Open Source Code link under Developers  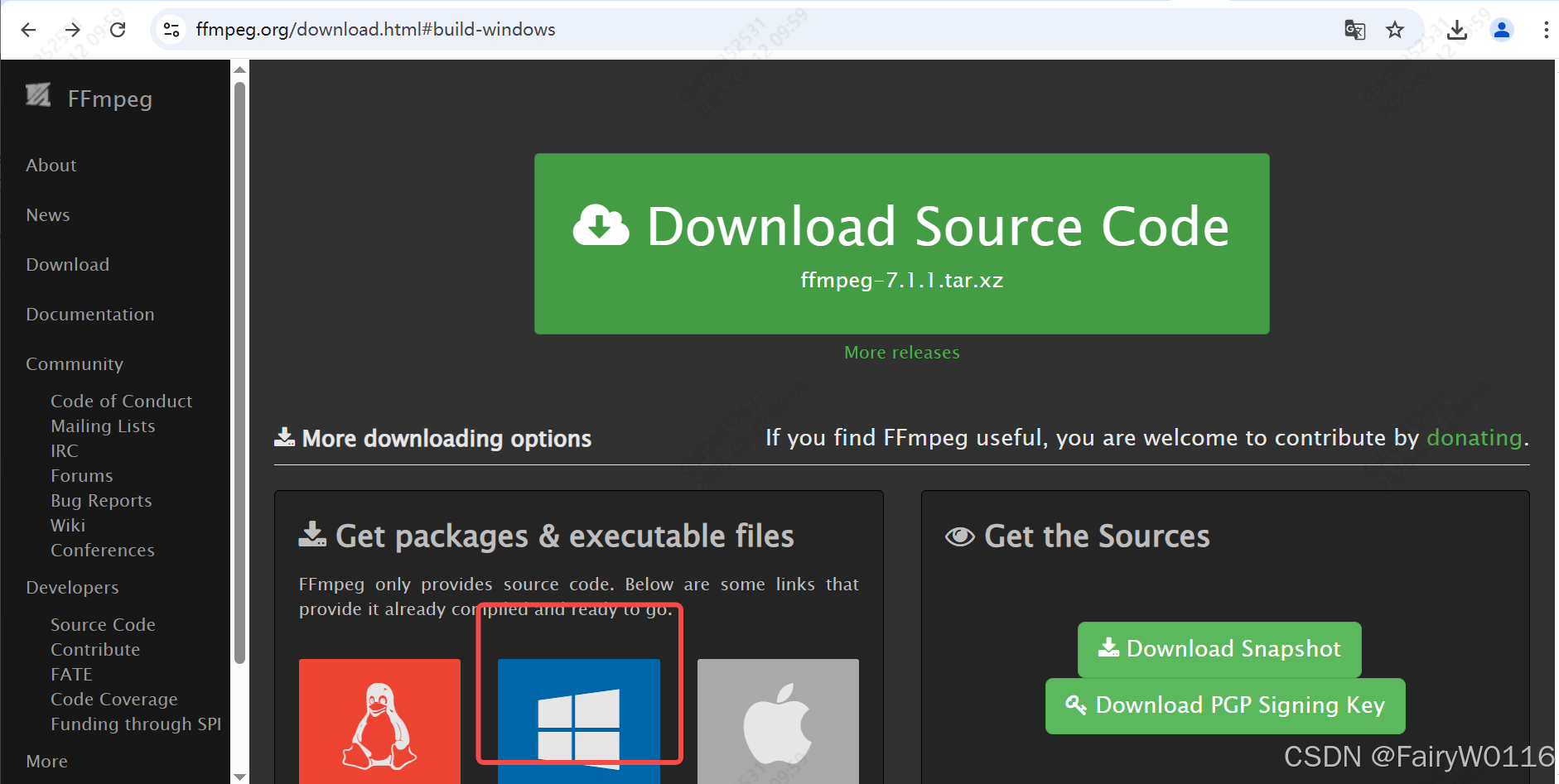point(103,625)
